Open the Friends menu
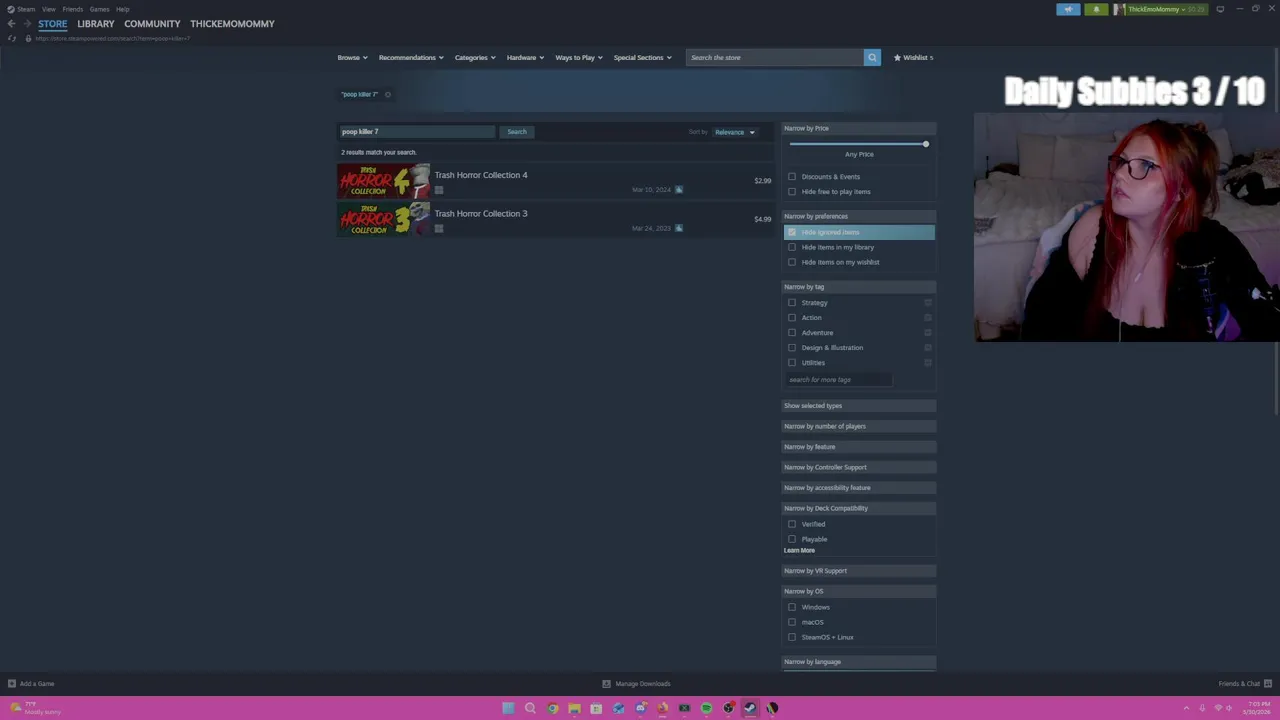Image resolution: width=1280 pixels, height=720 pixels. coord(73,9)
